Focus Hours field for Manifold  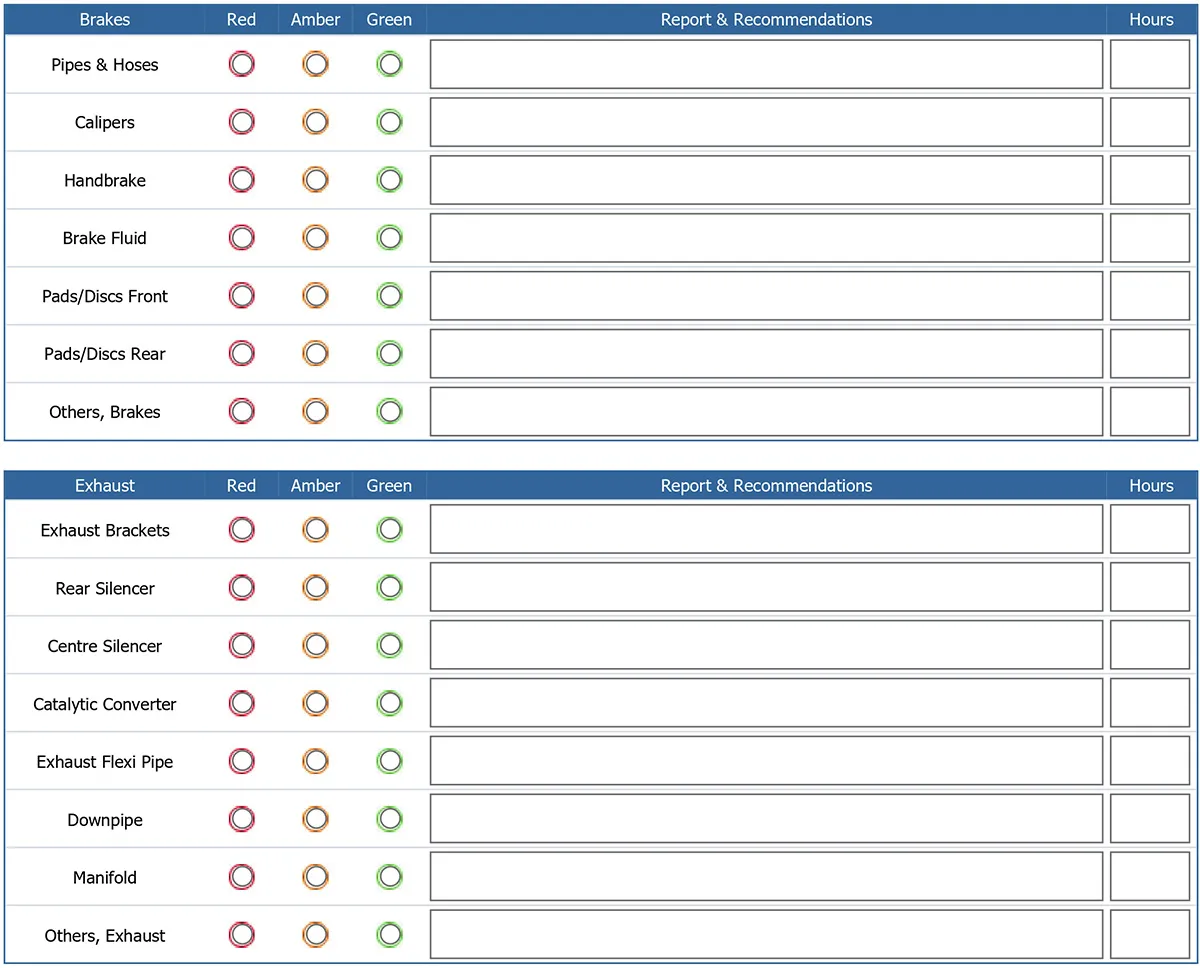coord(1149,878)
